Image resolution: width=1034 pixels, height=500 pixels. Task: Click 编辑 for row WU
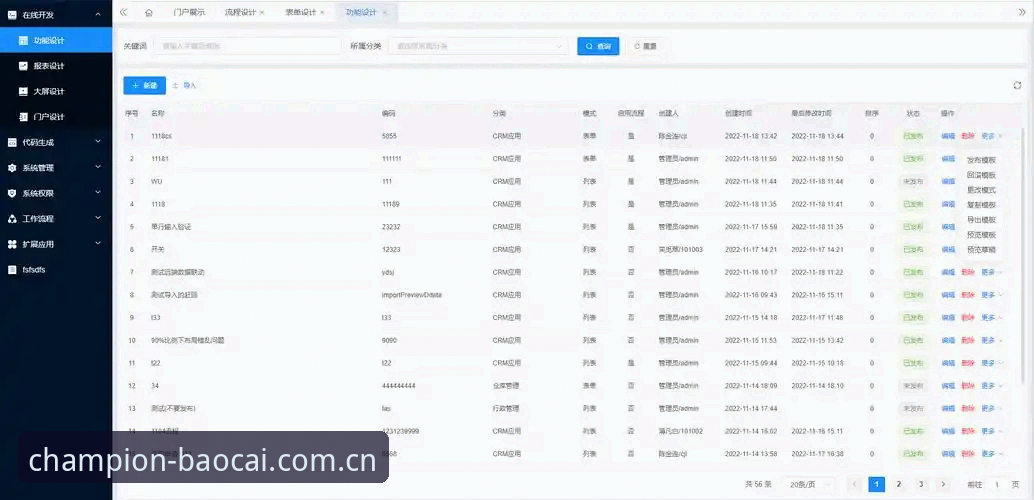(x=948, y=181)
